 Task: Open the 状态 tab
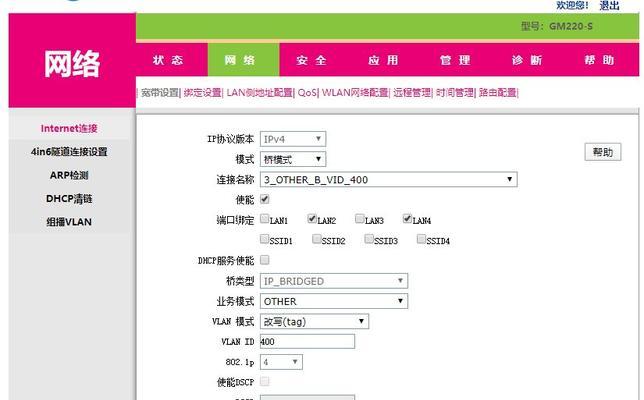pos(168,60)
